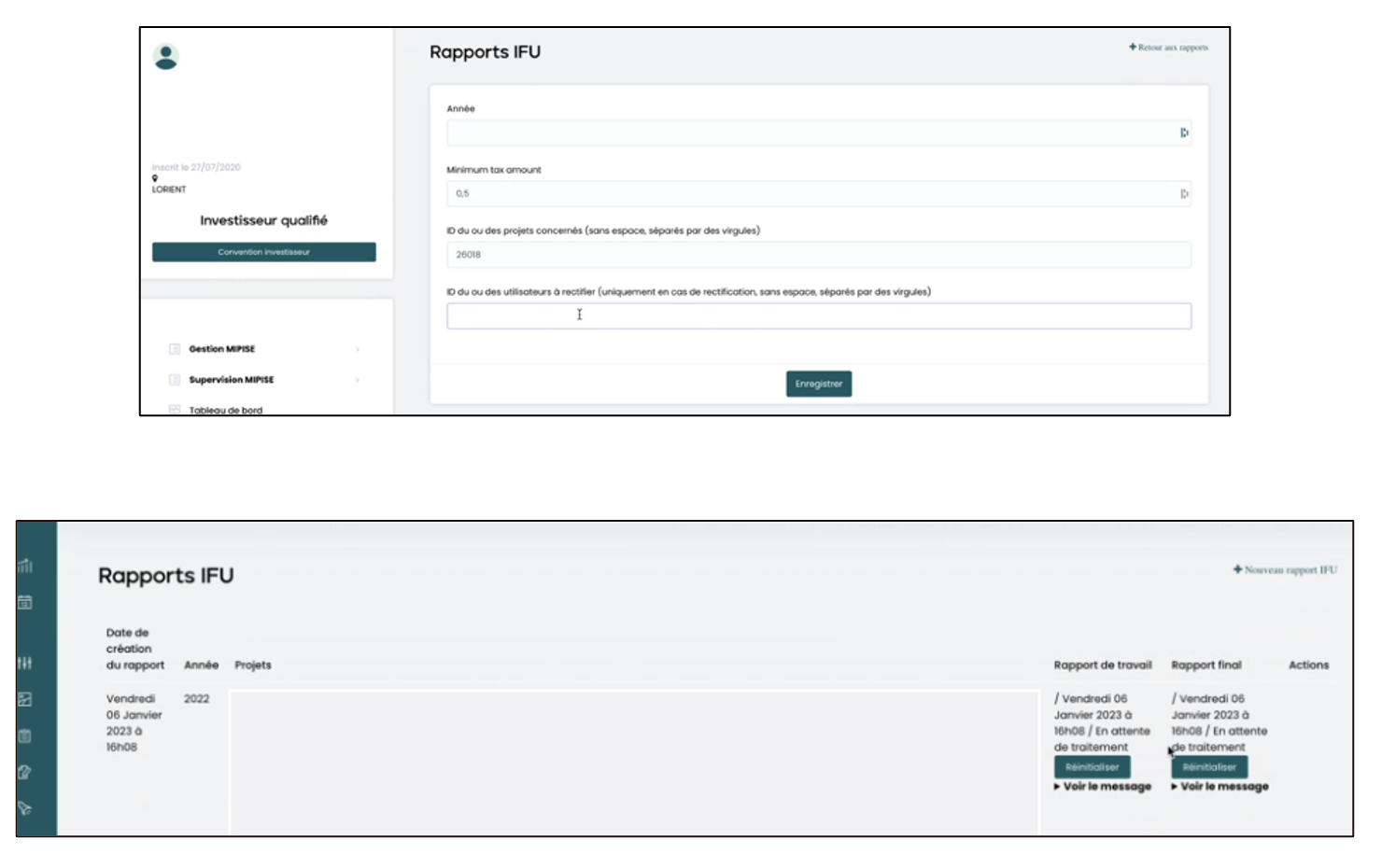Select the clipboard icon in teal sidebar
The image size is (1382, 868).
[25, 736]
